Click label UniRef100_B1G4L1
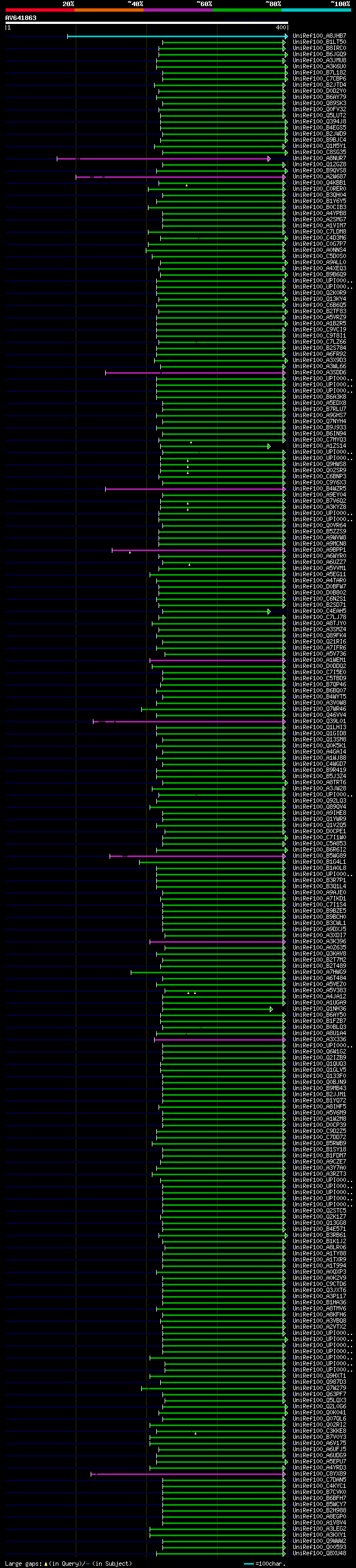Image resolution: width=356 pixels, height=1568 pixels. (x=319, y=862)
